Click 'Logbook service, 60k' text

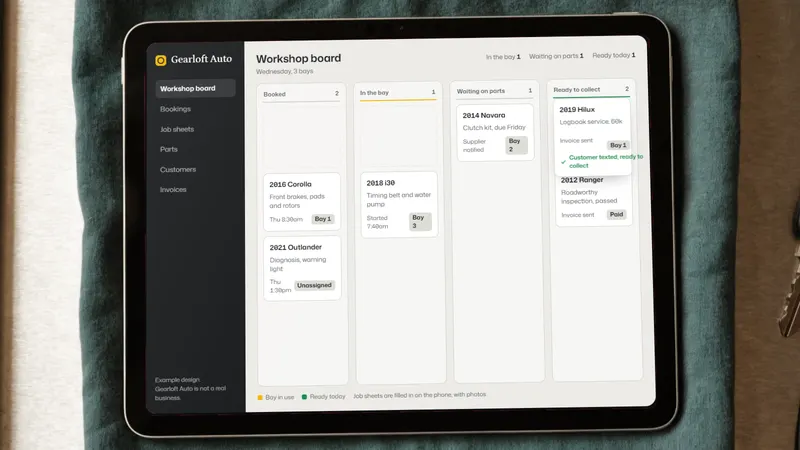pyautogui.click(x=591, y=122)
